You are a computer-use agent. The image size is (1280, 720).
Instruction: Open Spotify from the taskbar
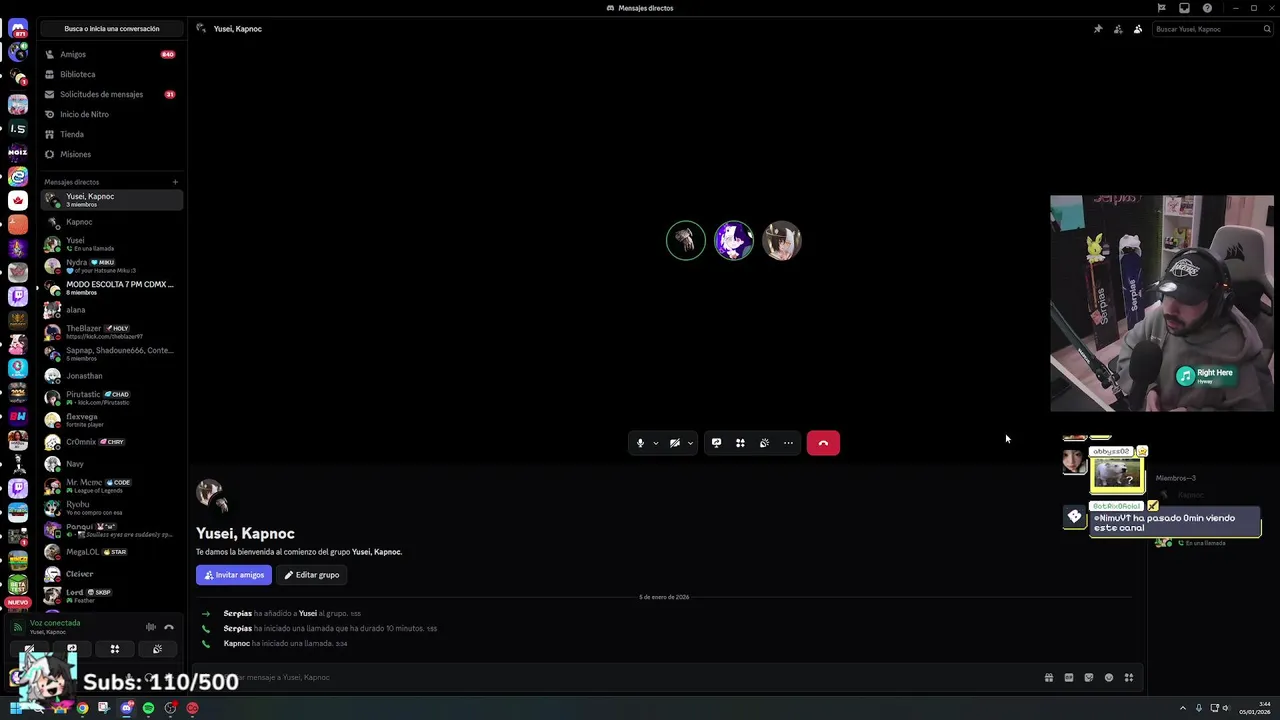coord(148,708)
